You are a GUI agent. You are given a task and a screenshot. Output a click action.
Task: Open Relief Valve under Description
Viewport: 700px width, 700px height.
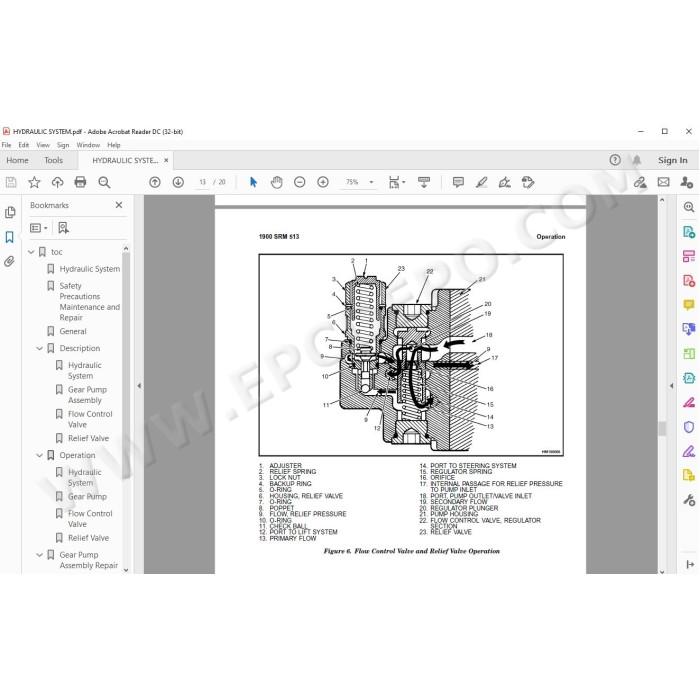[88, 438]
